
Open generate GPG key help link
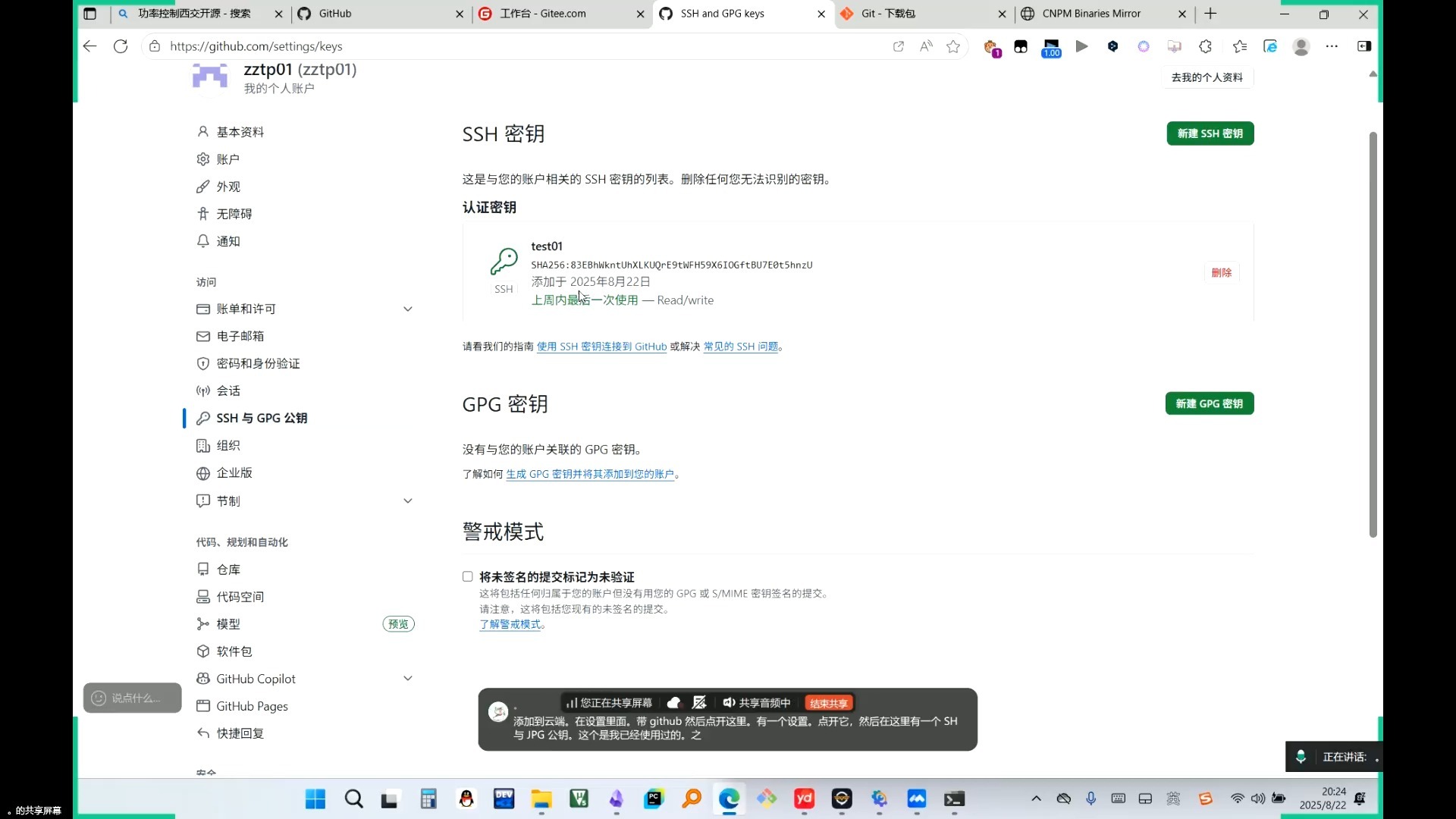click(x=589, y=474)
